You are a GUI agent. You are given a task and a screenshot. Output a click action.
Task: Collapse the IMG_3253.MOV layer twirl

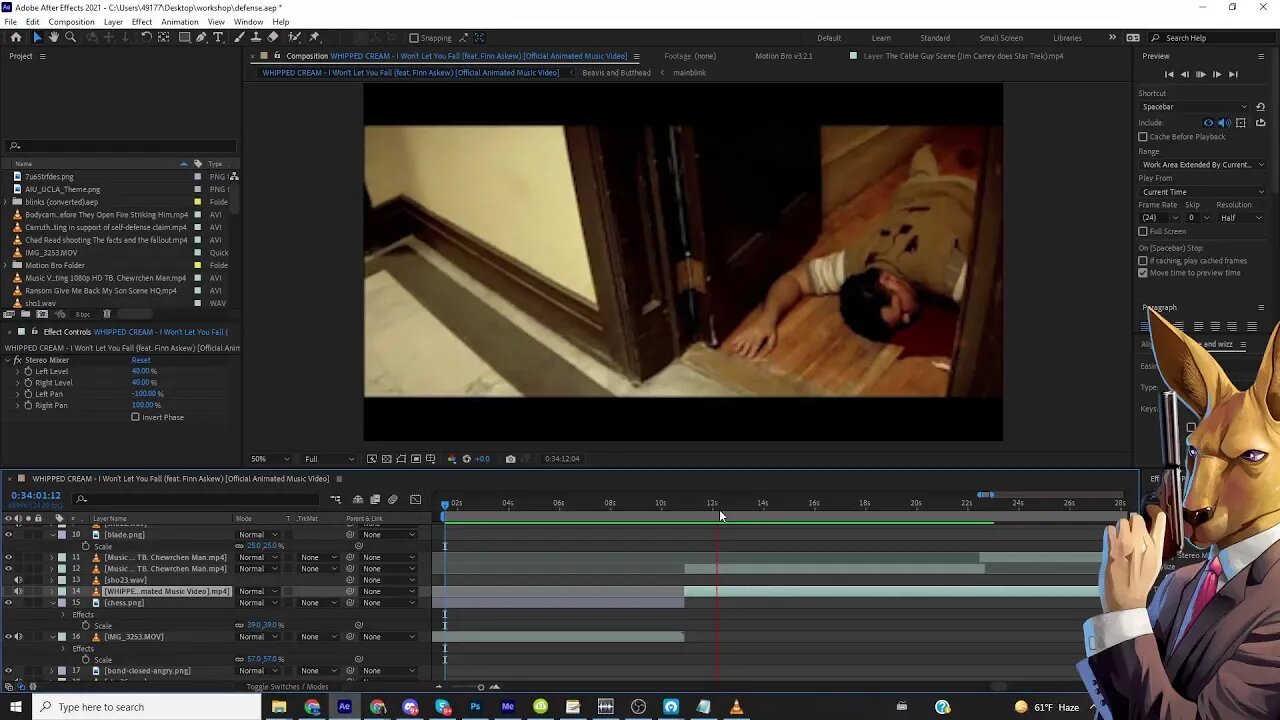click(x=52, y=637)
